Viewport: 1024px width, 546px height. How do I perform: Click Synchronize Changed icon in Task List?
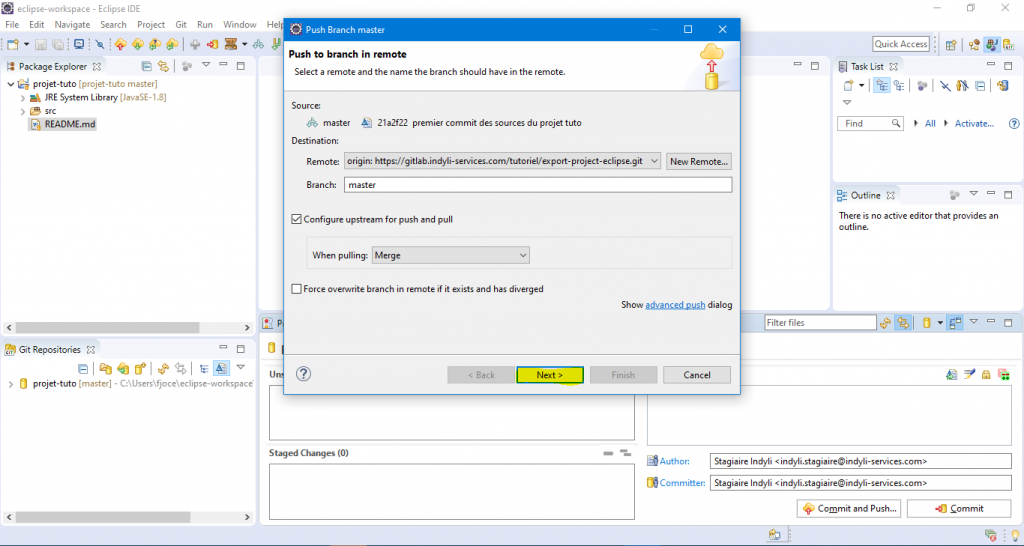[x=1002, y=86]
